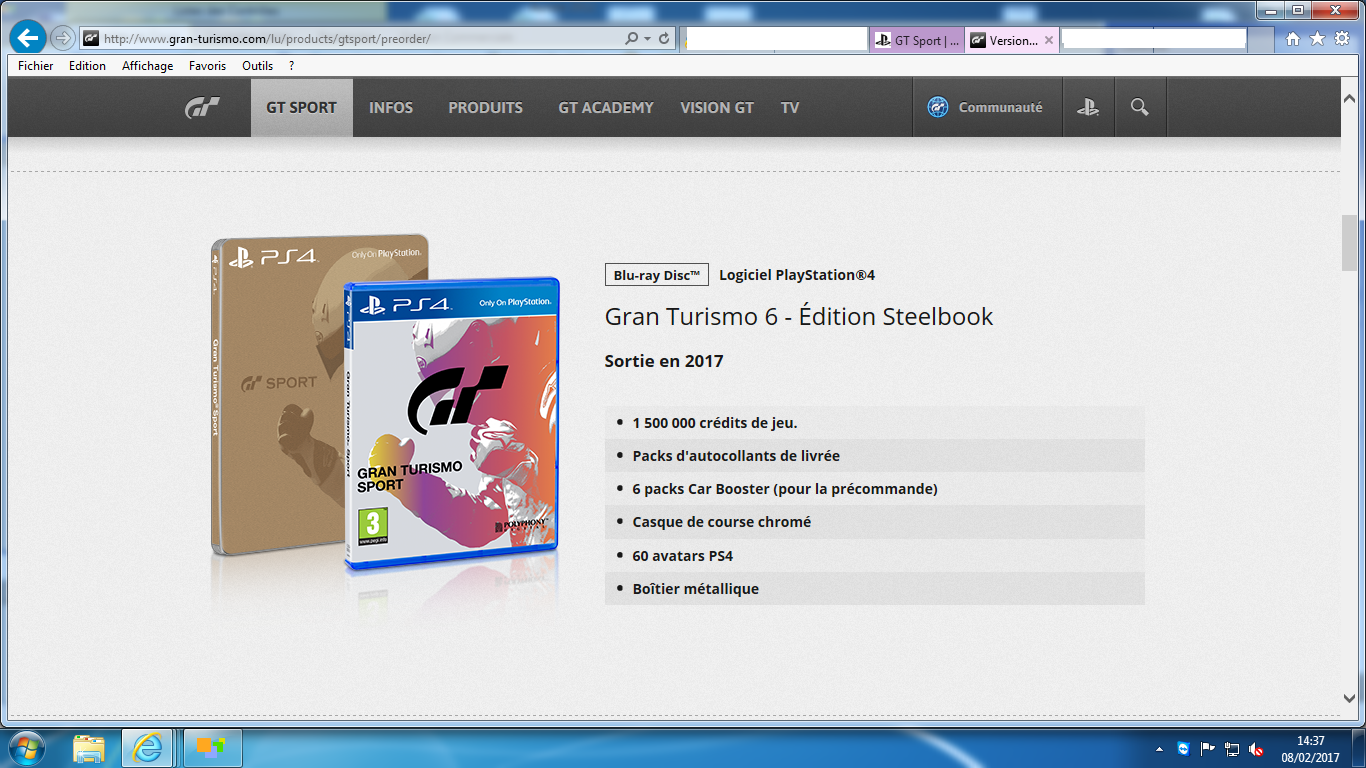Open the Fichier menu

click(36, 66)
